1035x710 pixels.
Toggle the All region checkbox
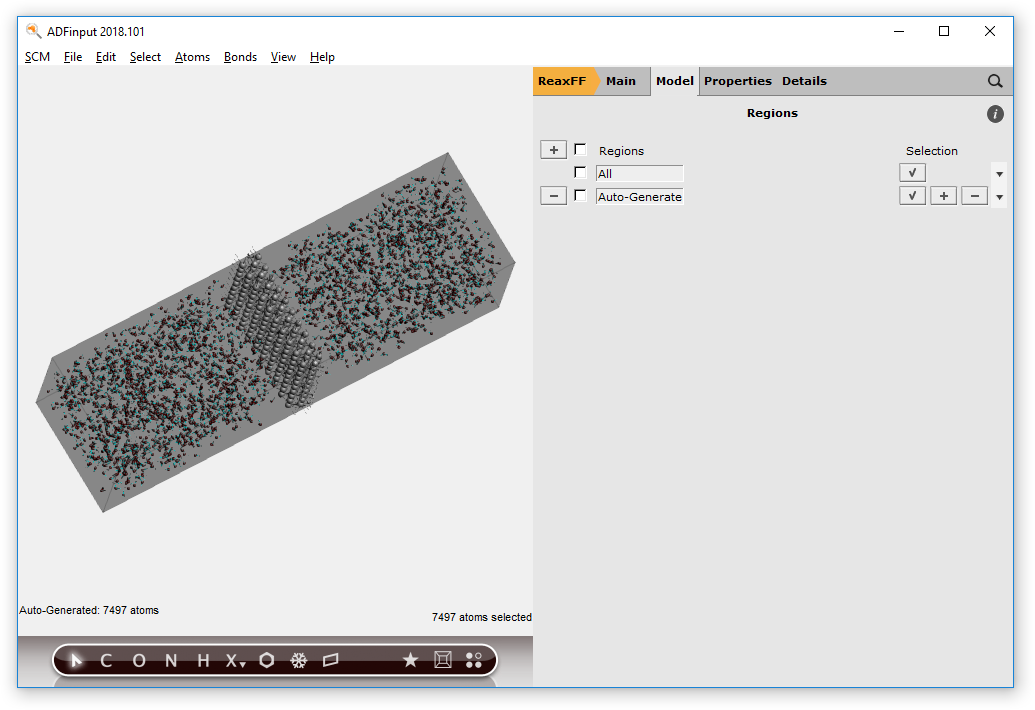580,172
